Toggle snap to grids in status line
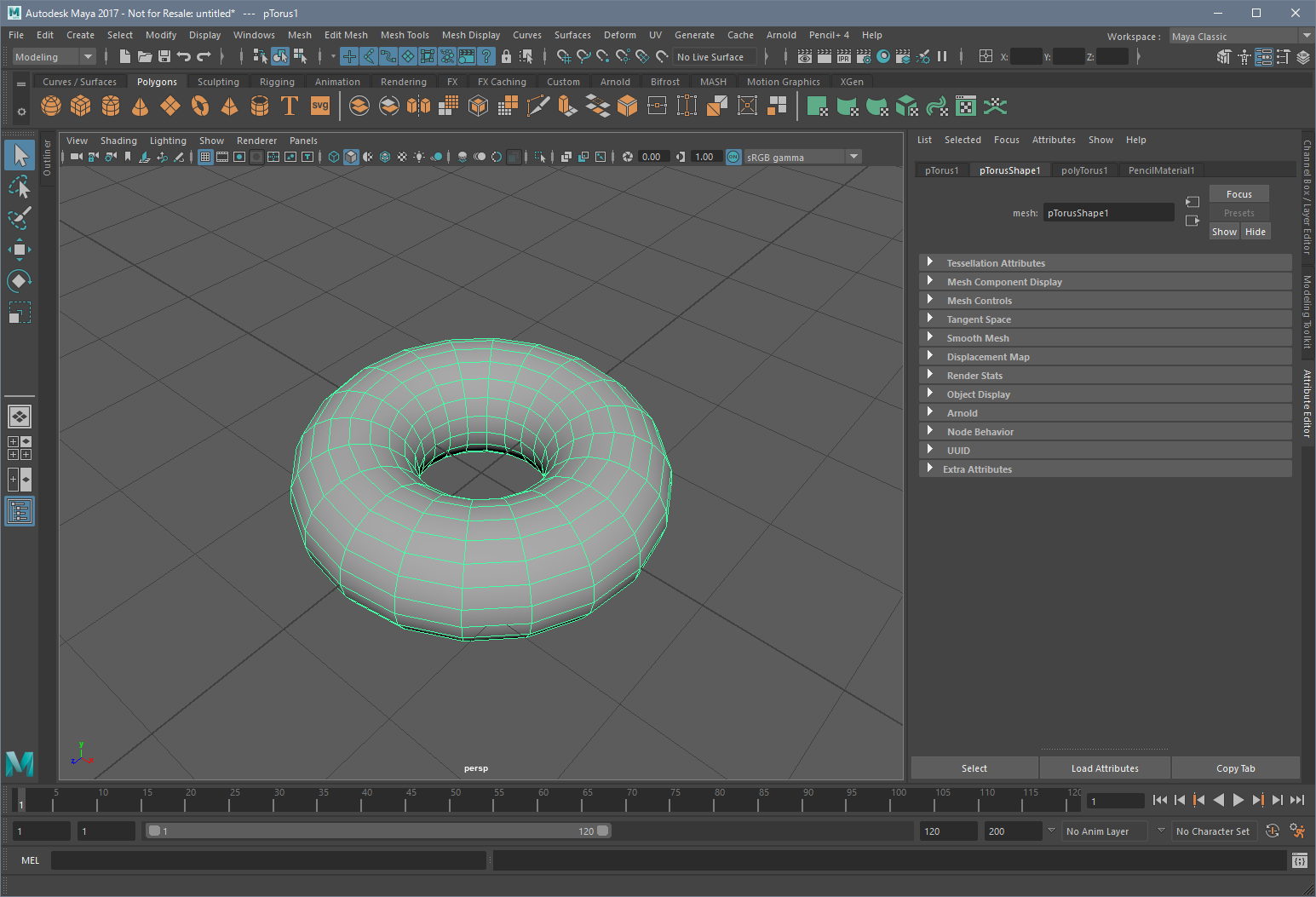The width and height of the screenshot is (1316, 897). pyautogui.click(x=563, y=57)
